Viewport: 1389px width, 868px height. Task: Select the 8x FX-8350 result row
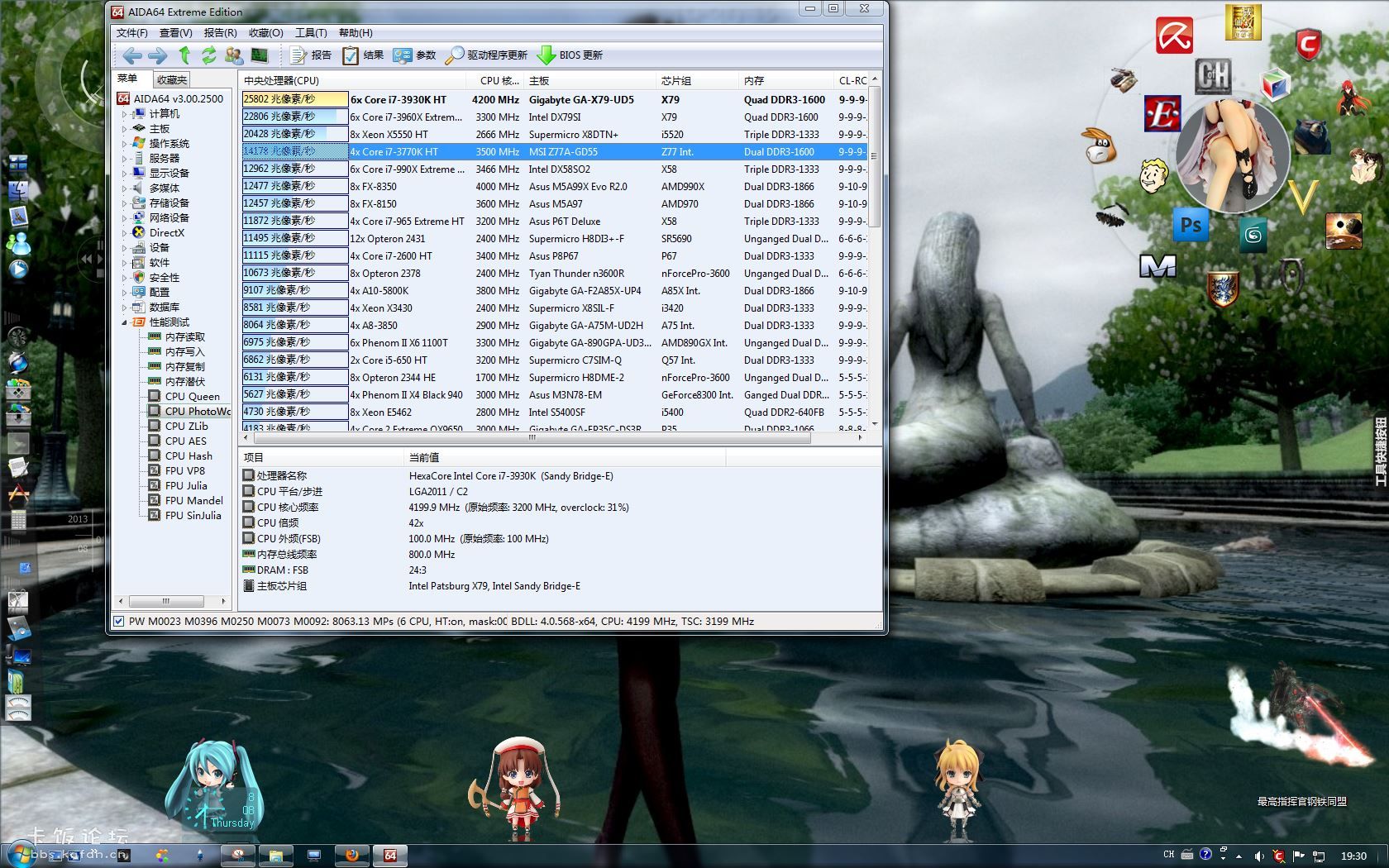tap(554, 187)
